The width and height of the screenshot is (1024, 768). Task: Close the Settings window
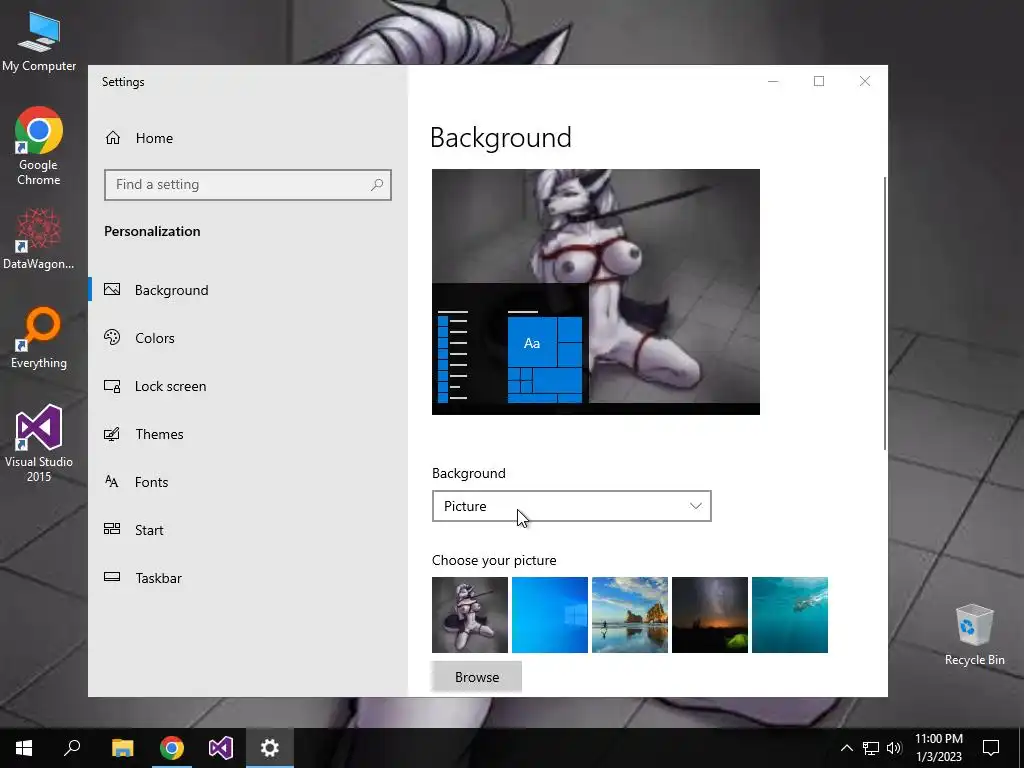(865, 81)
